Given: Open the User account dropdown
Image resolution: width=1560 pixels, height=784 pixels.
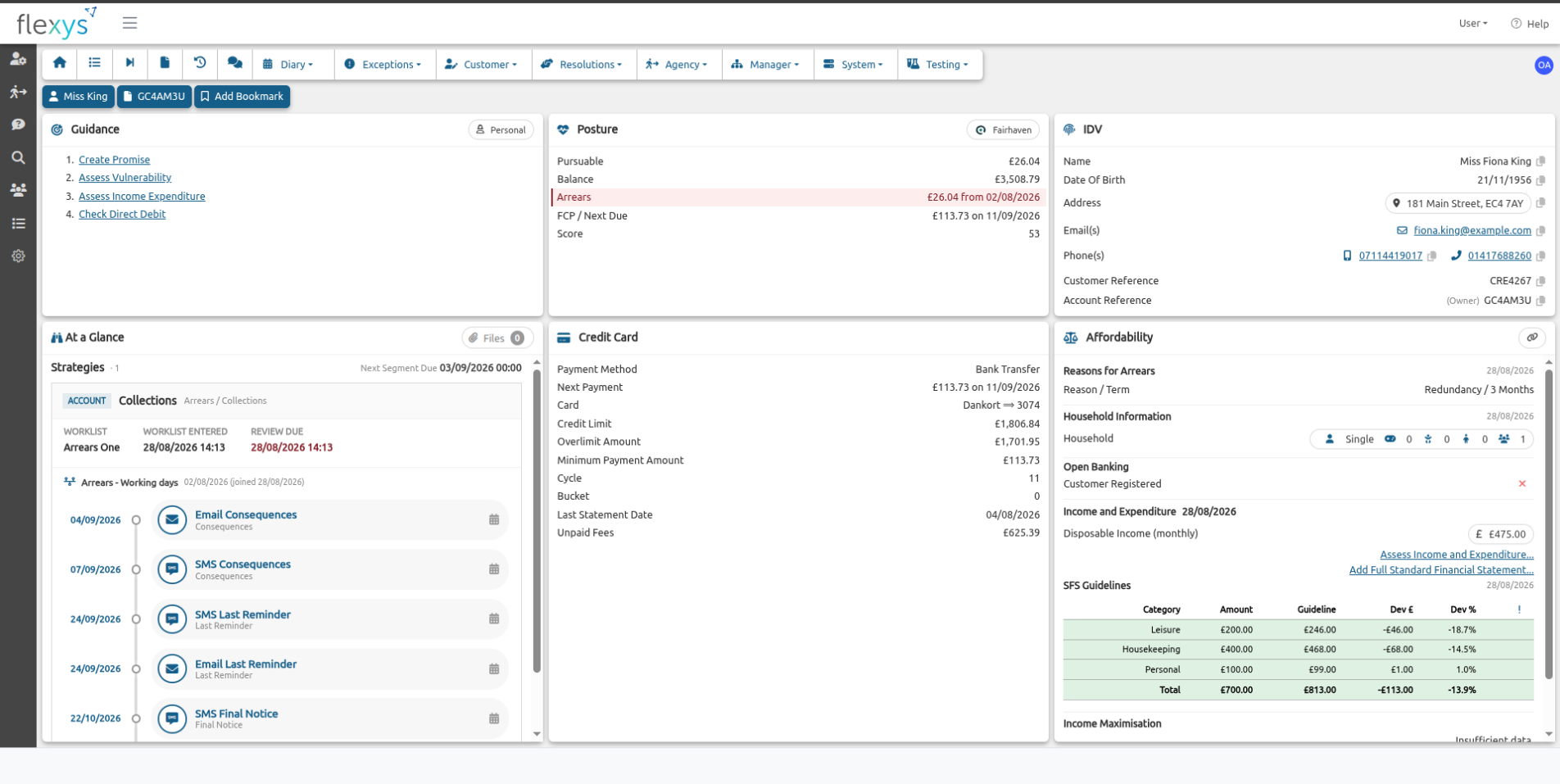Looking at the screenshot, I should pos(1472,24).
